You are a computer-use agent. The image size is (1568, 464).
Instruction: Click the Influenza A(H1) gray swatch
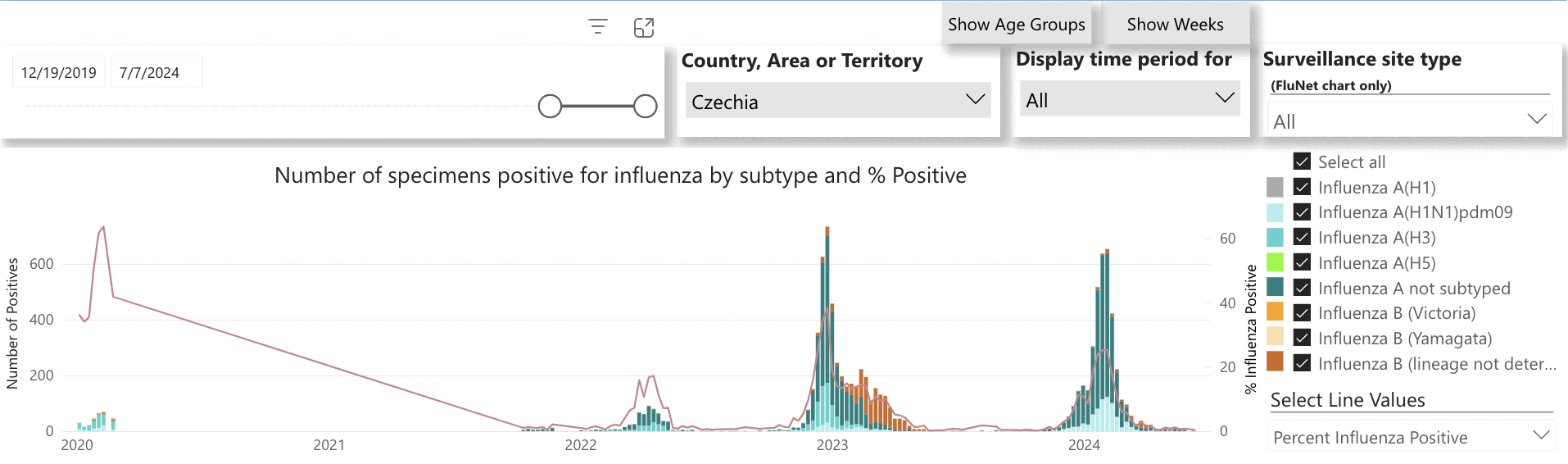[1275, 187]
